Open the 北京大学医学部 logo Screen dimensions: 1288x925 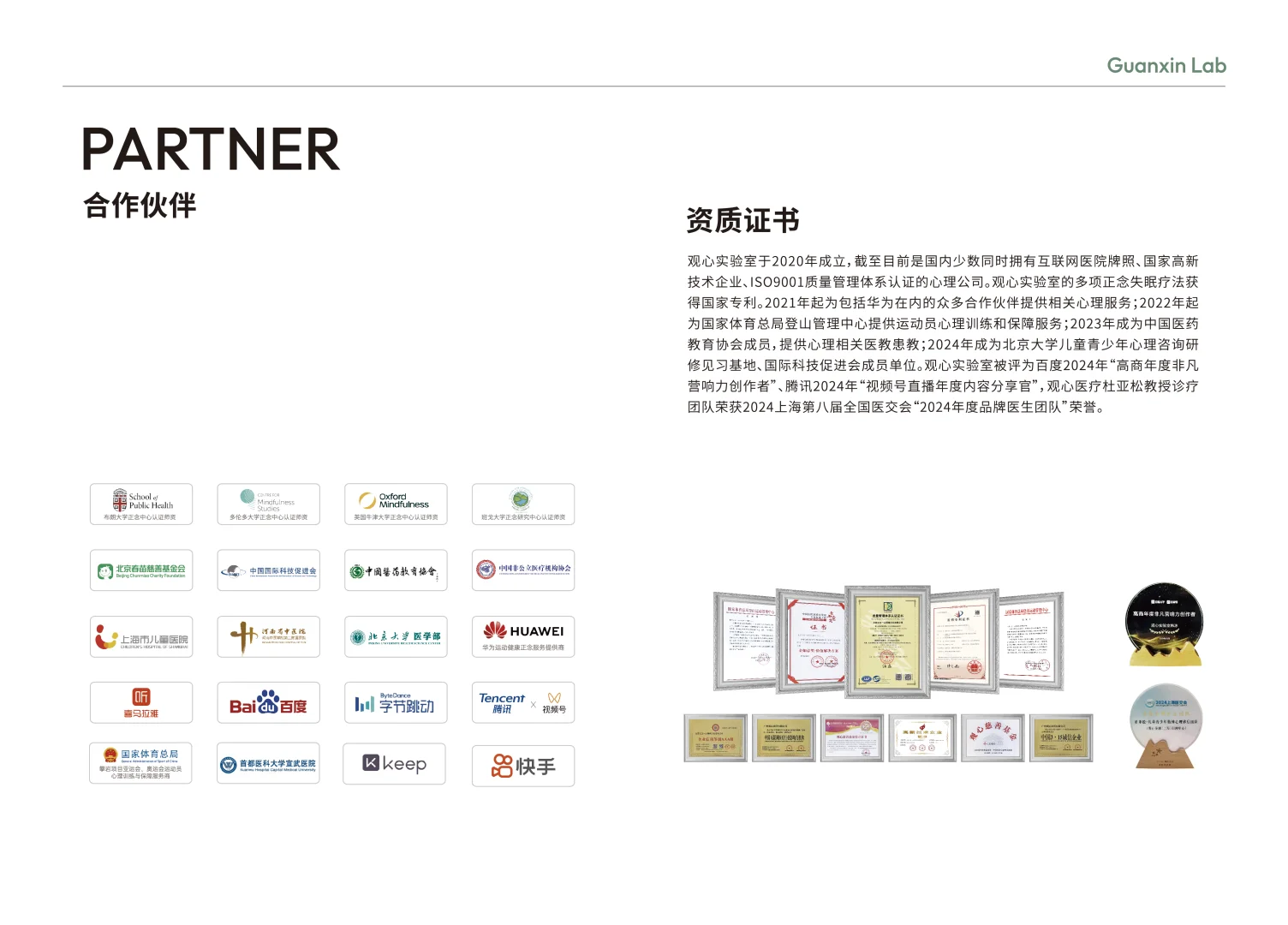[396, 637]
